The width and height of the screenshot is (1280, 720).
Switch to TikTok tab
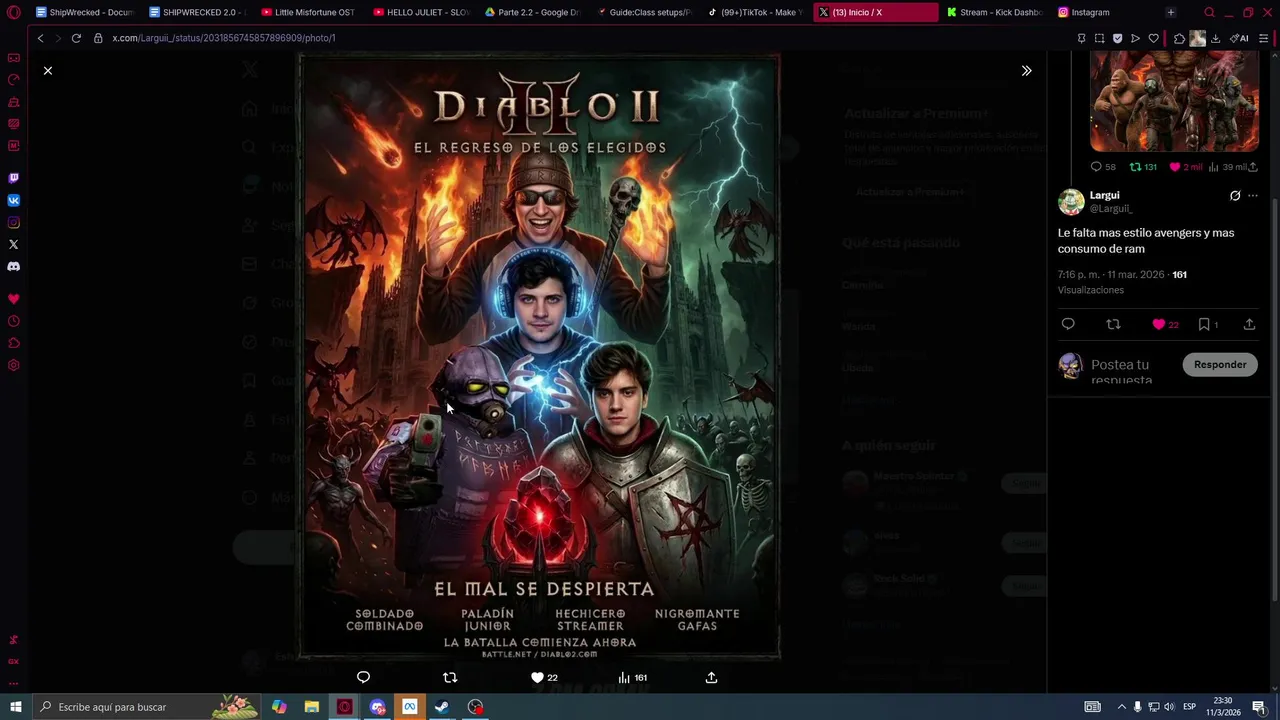pos(757,12)
